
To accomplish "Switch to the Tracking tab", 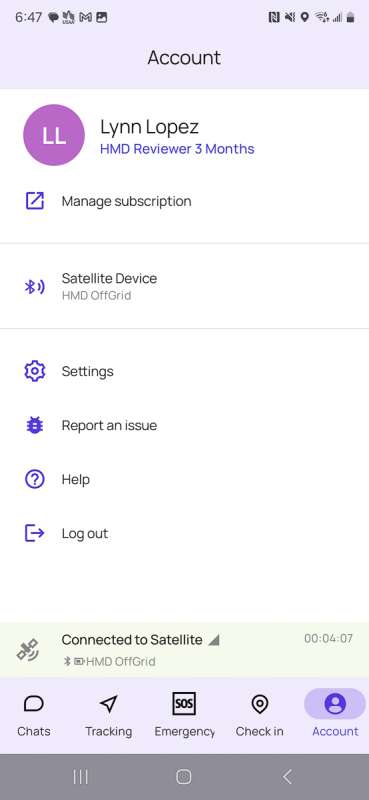I will click(108, 716).
